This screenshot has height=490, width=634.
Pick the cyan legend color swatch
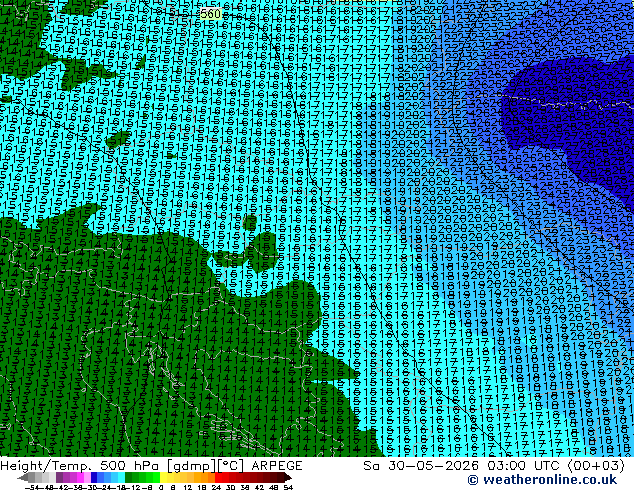tap(121, 478)
